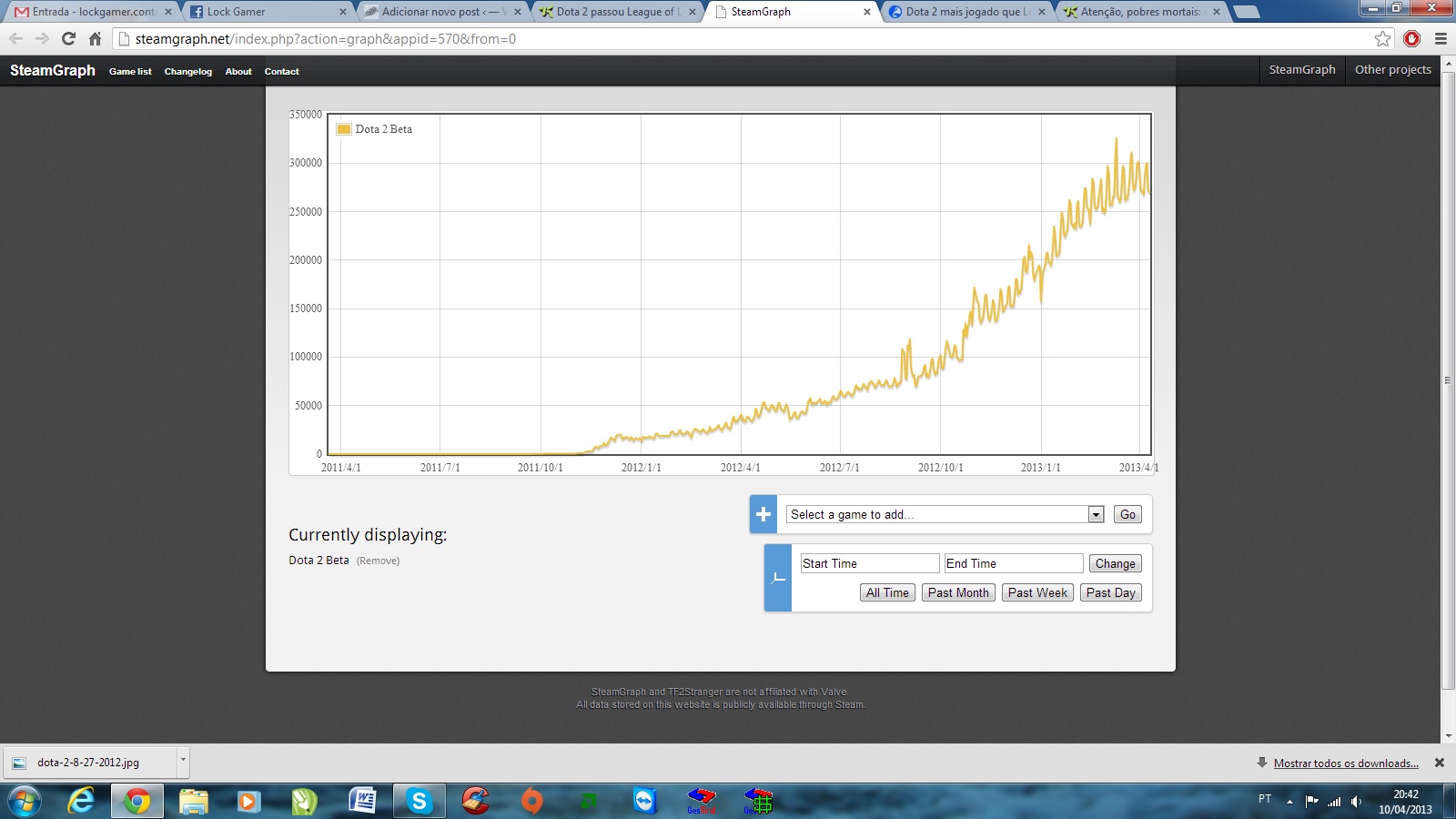The image size is (1456, 819).
Task: Open Skype from the taskbar
Action: 419,801
